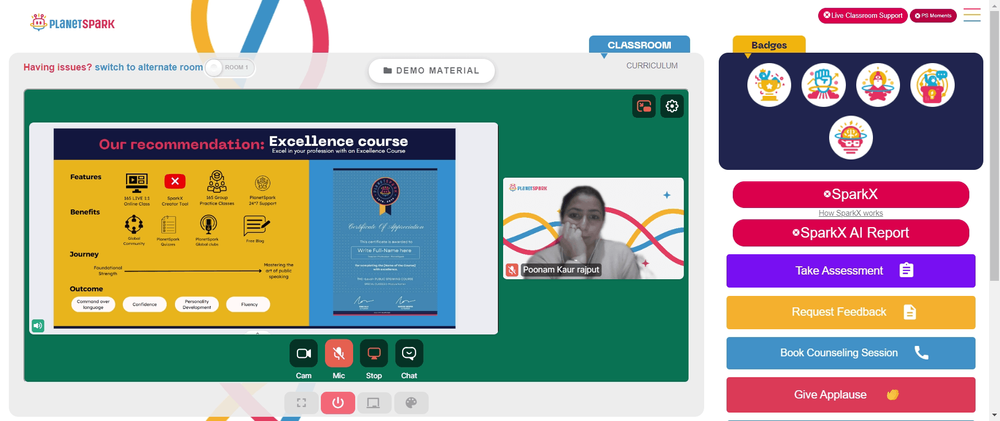The height and width of the screenshot is (421, 1000).
Task: Open PS Moments
Action: coord(933,15)
